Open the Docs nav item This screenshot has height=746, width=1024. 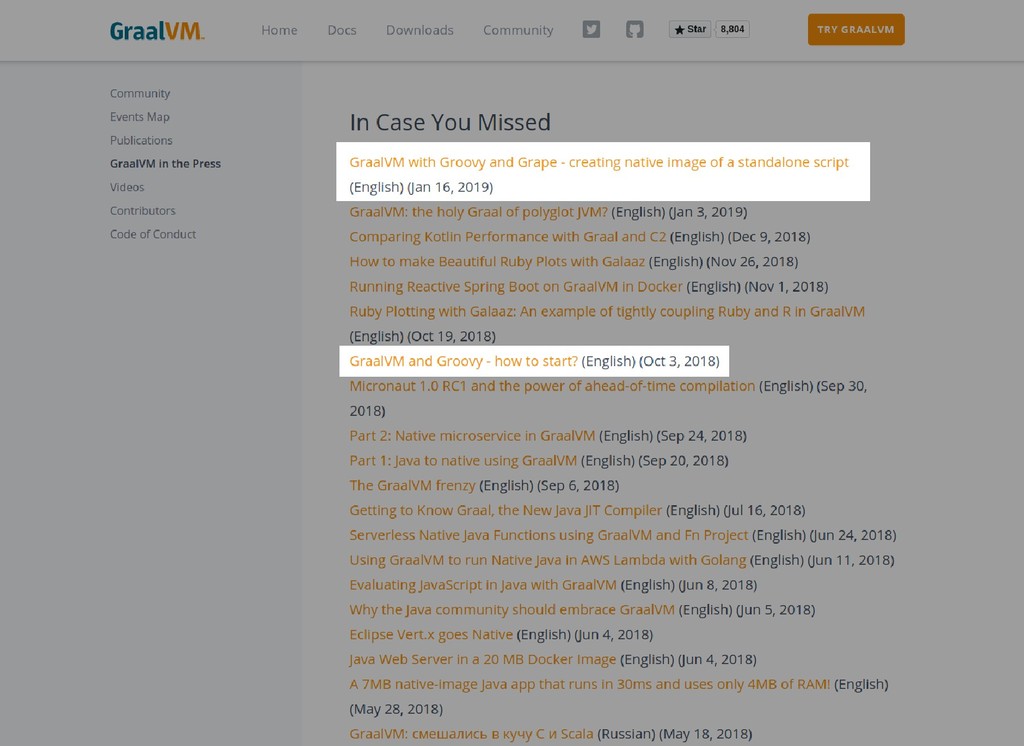tap(342, 30)
